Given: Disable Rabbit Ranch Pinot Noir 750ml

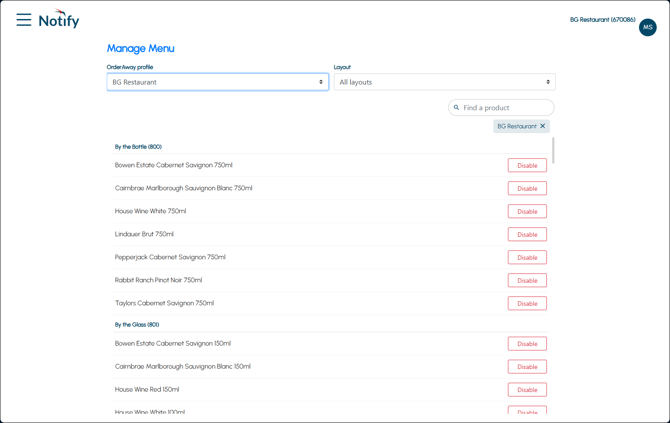Looking at the screenshot, I should click(x=527, y=281).
